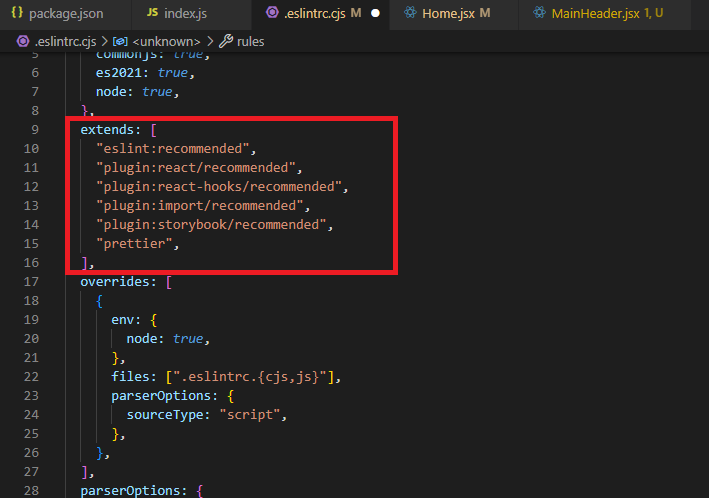Click the ESLint icon in the breadcrumb
This screenshot has height=498, width=709.
click(x=23, y=42)
